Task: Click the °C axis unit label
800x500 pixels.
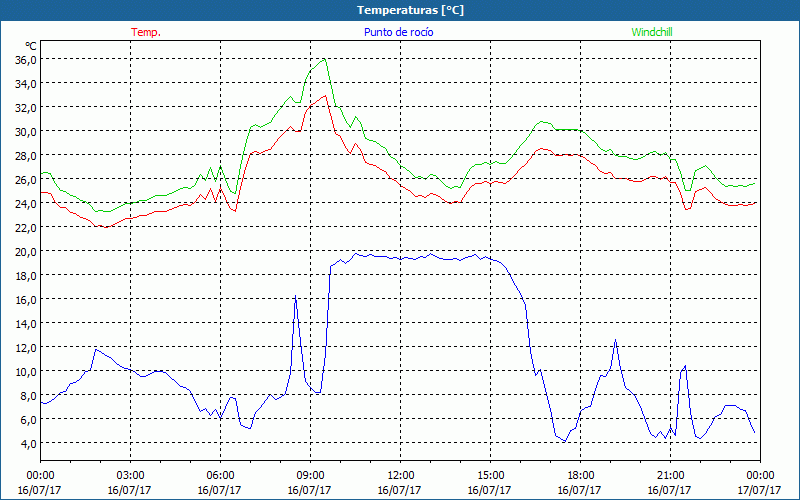Action: 31,46
